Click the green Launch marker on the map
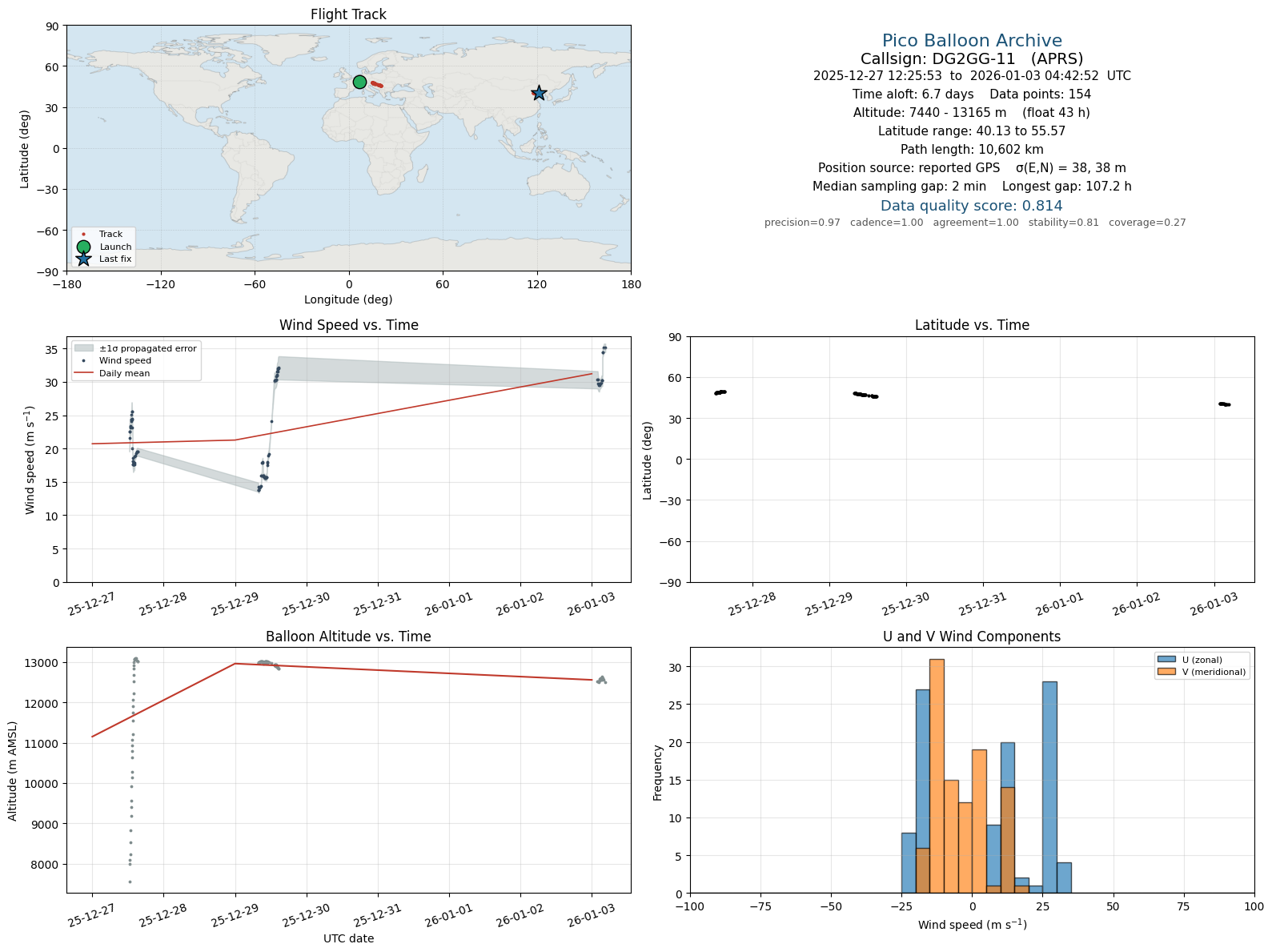The width and height of the screenshot is (1272, 952). (x=359, y=82)
